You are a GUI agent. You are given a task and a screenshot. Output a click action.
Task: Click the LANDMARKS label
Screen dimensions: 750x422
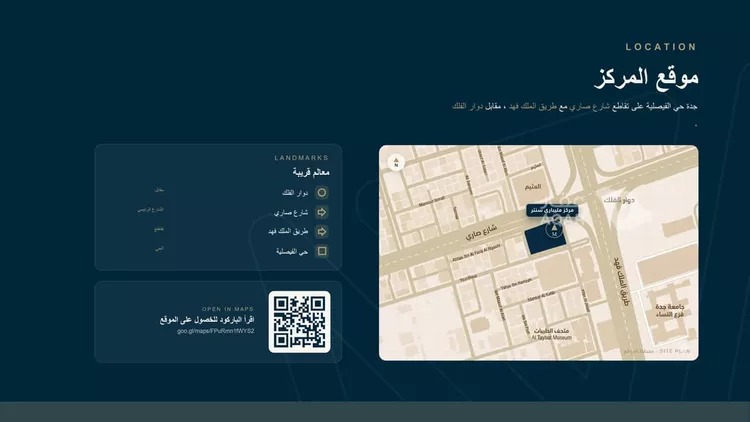click(301, 157)
